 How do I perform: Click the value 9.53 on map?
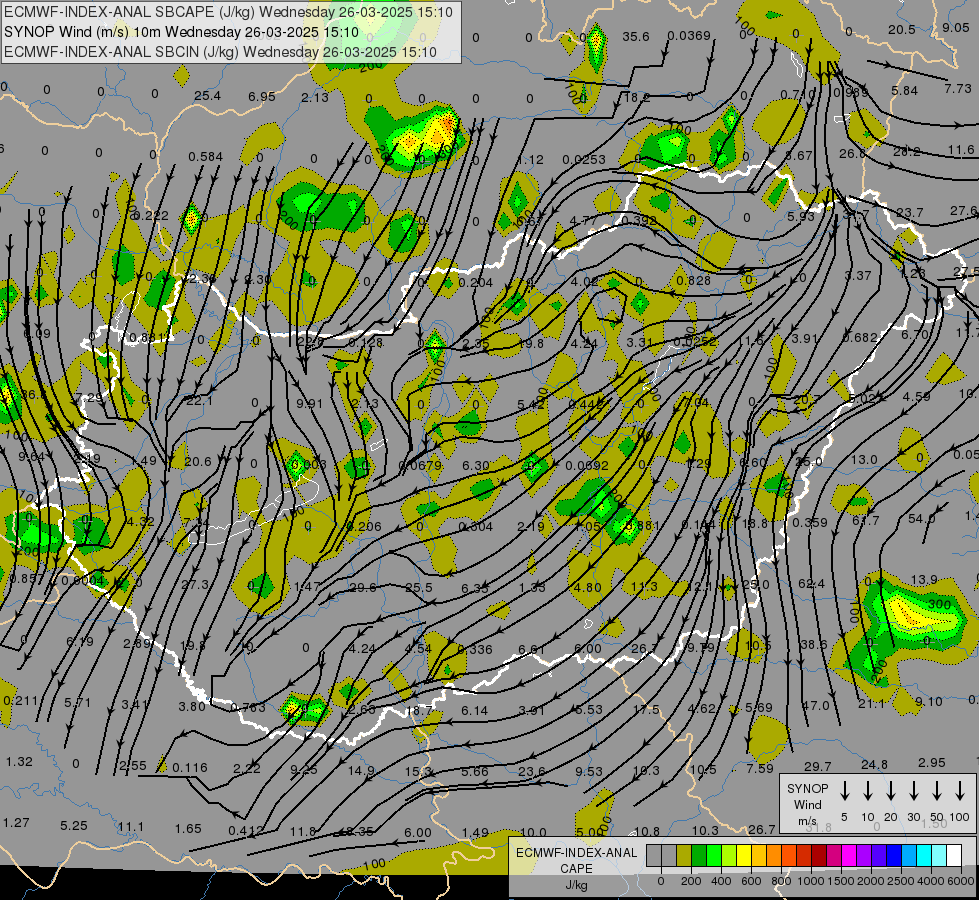589,771
